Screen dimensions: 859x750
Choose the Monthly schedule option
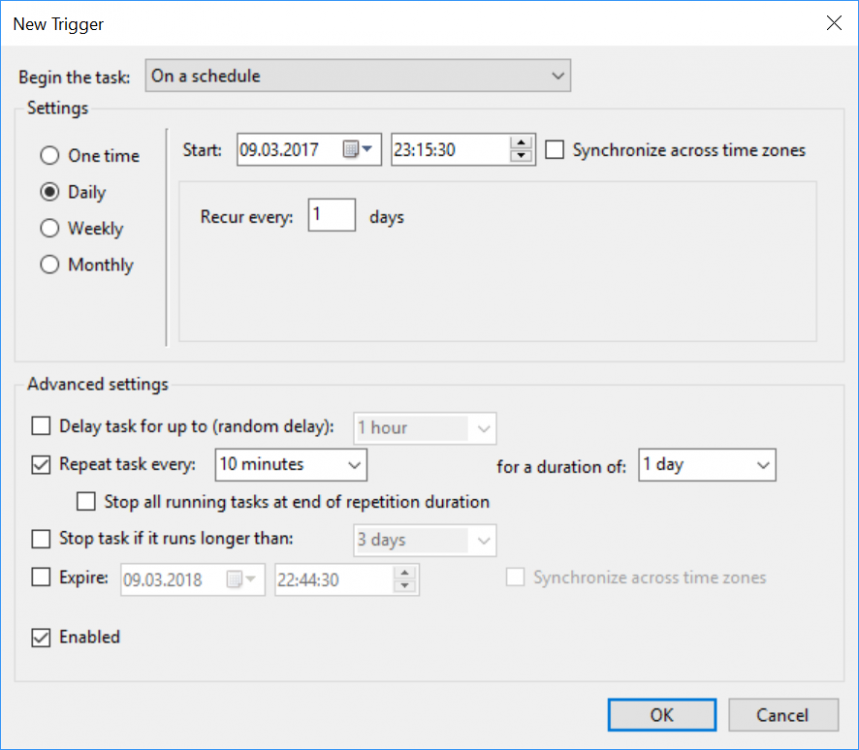click(x=49, y=265)
